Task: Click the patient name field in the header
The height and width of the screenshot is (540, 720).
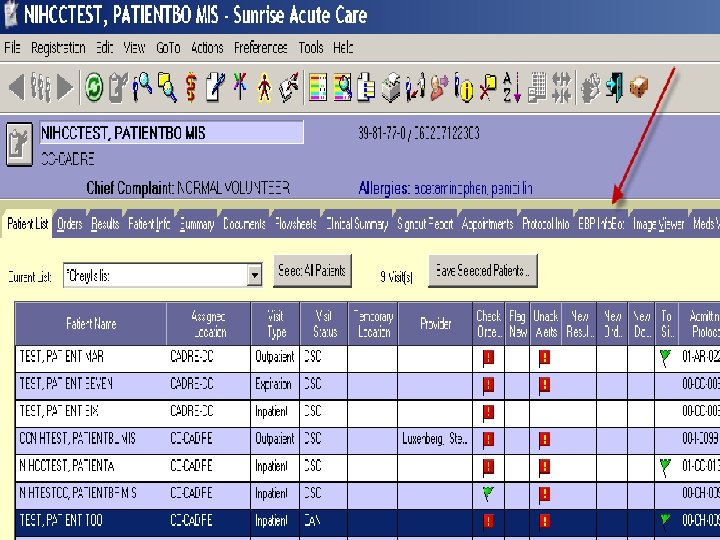Action: point(171,133)
